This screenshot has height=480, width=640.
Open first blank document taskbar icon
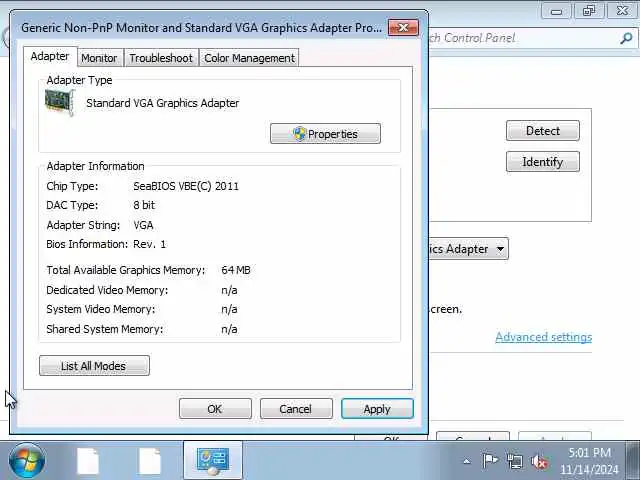88,461
